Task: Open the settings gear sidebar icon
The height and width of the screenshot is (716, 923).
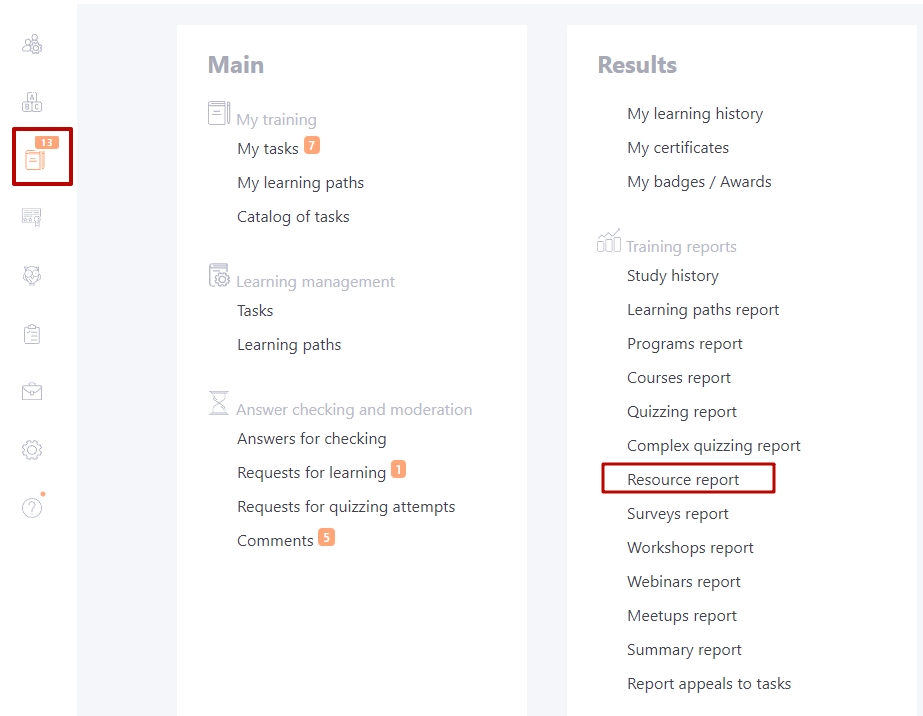Action: (32, 450)
